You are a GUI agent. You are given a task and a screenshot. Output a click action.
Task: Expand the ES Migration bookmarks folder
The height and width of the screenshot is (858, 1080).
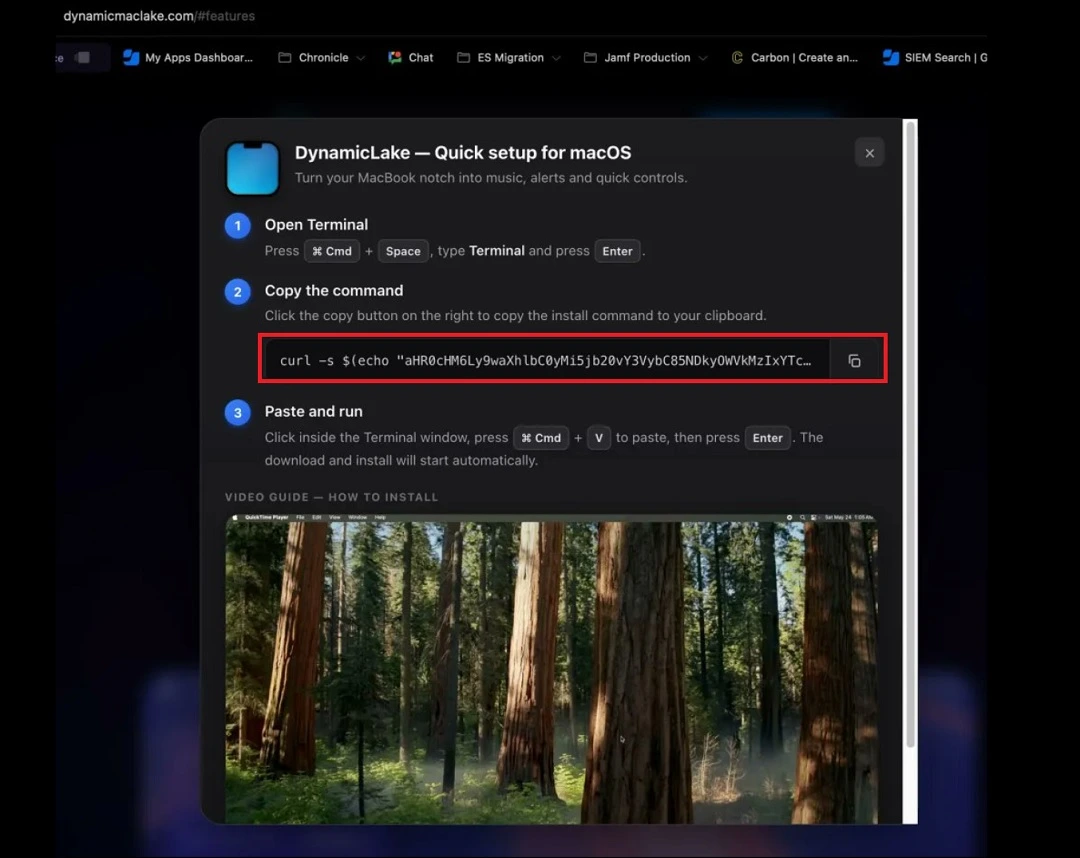coord(509,58)
